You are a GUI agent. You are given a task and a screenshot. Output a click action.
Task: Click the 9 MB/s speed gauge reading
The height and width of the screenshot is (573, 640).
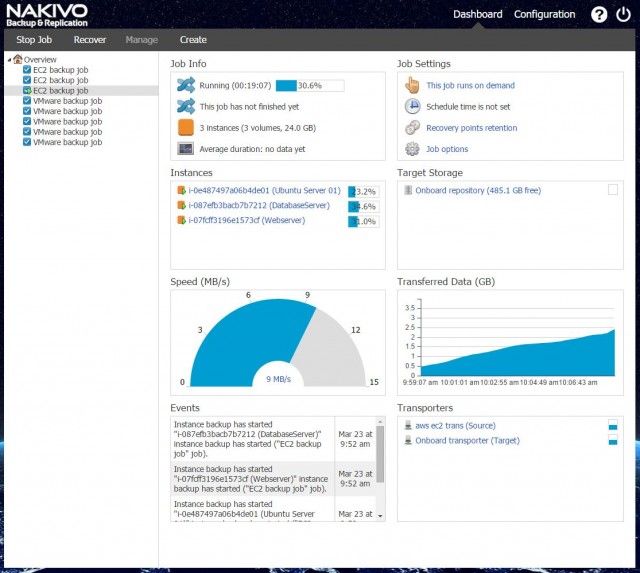(278, 379)
